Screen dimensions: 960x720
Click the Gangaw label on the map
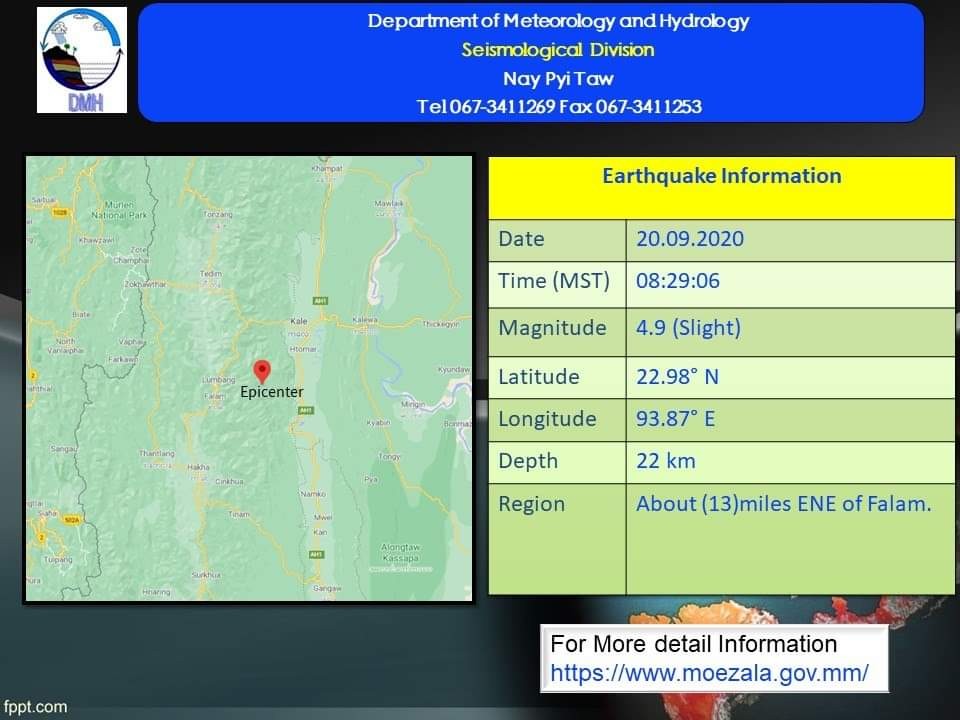coord(327,588)
